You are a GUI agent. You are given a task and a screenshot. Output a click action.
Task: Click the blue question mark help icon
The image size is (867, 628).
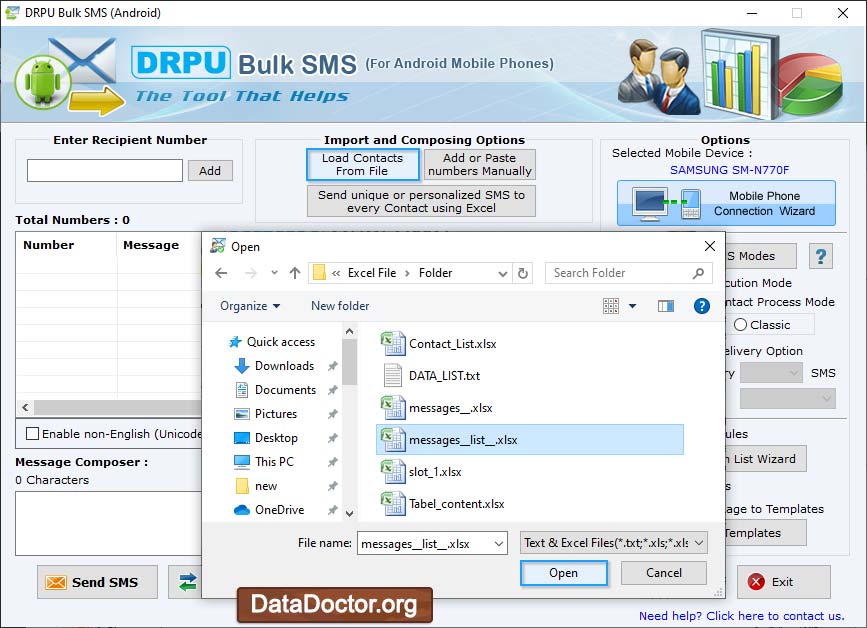click(820, 256)
